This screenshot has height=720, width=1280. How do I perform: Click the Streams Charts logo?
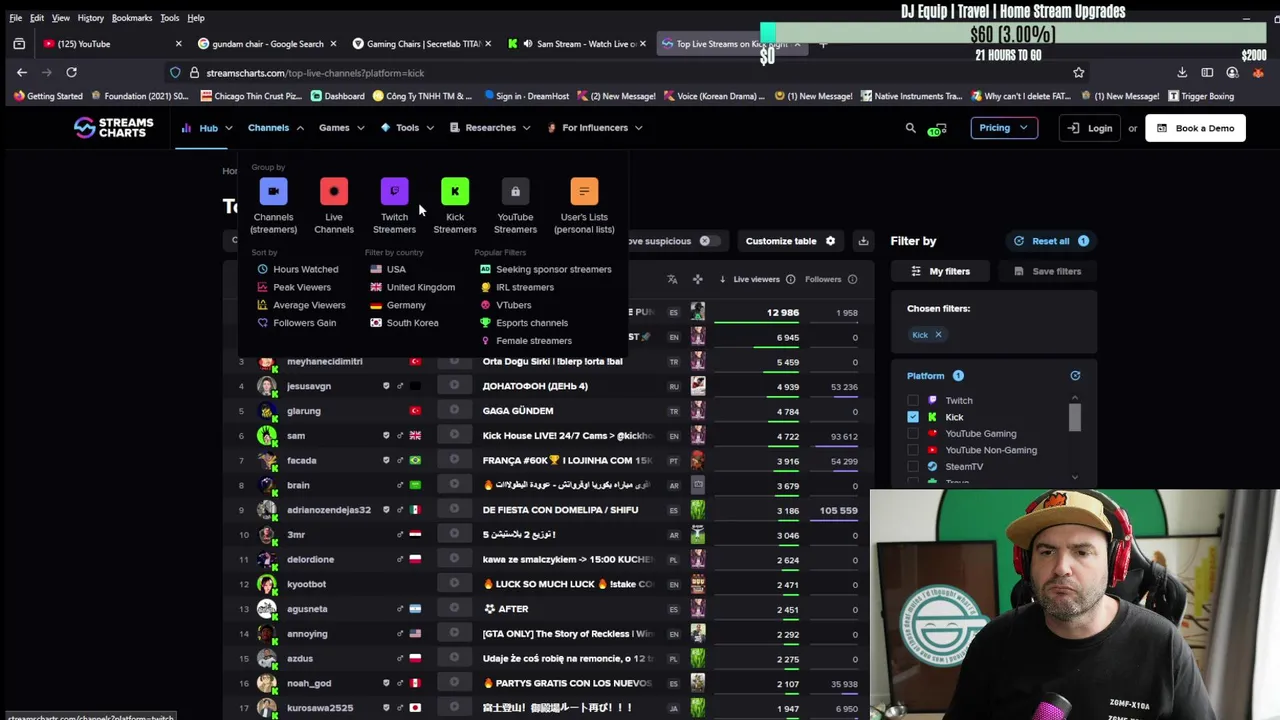tap(113, 128)
